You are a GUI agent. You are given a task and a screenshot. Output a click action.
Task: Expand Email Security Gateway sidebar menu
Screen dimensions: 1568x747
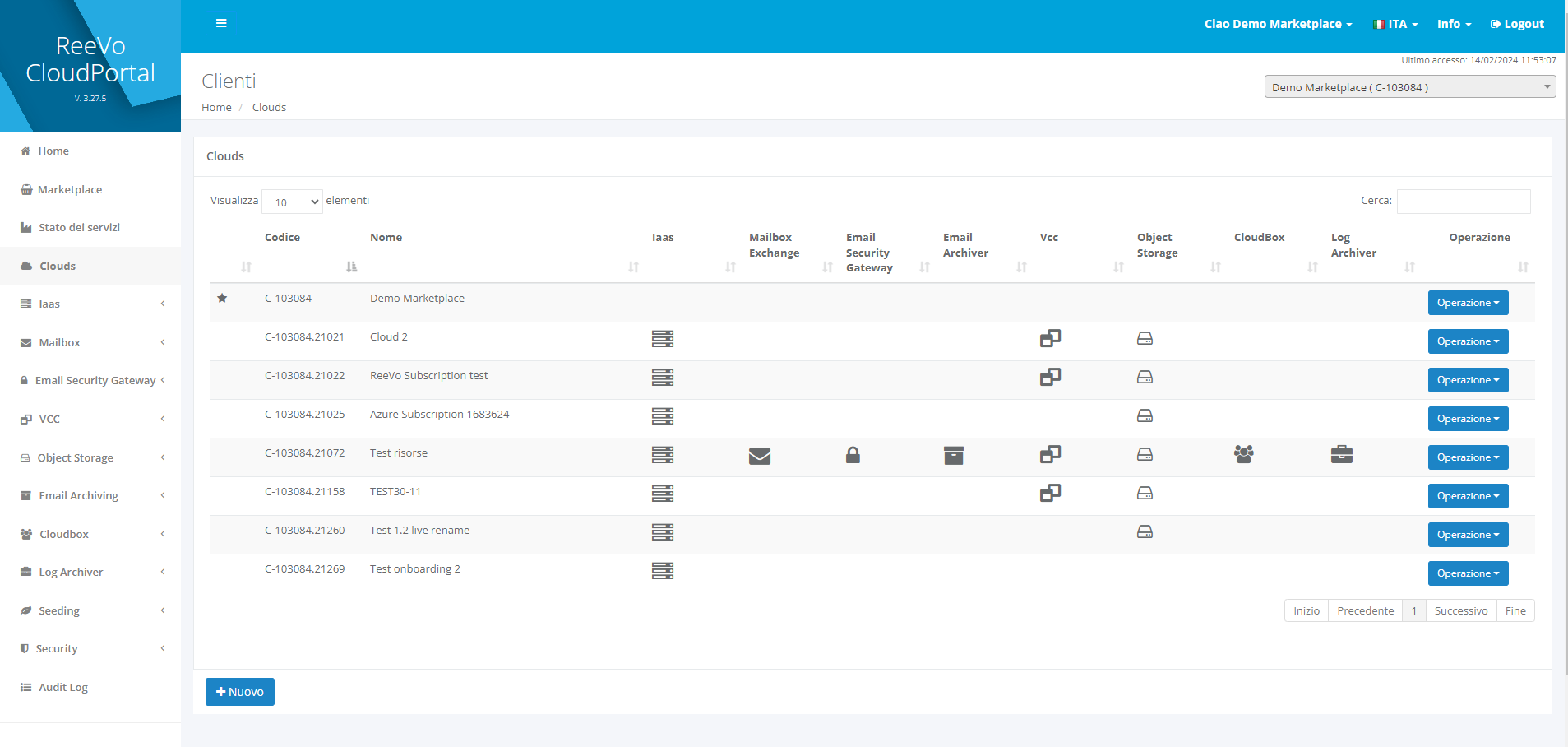tap(90, 380)
